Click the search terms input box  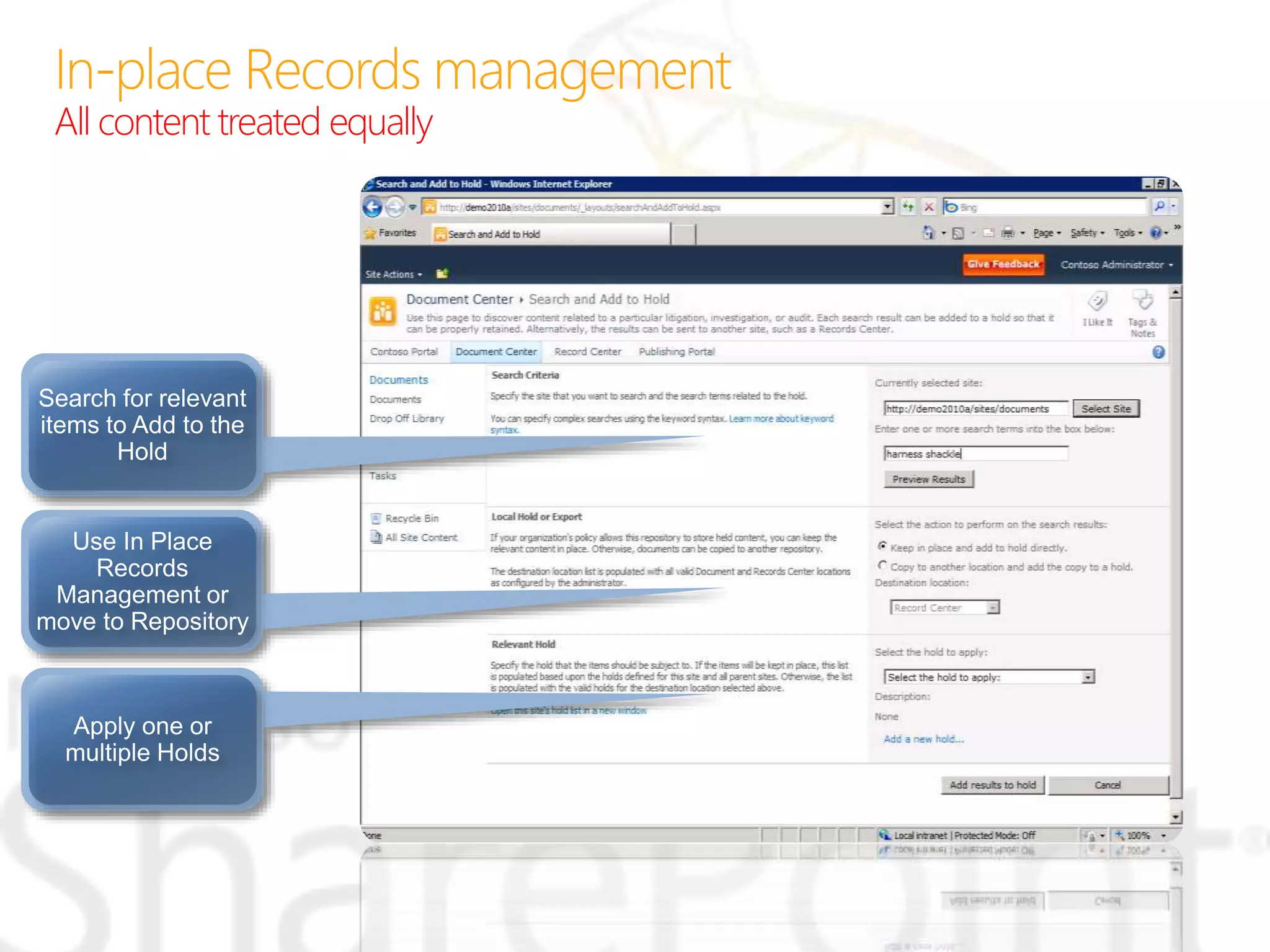pos(975,454)
